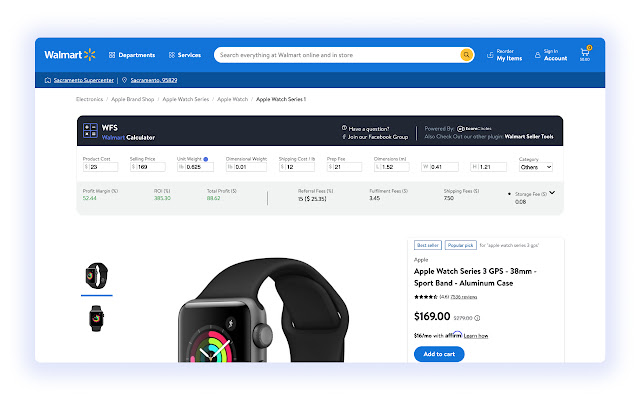This screenshot has height=400, width=640.
Task: Open Reorder My Items
Action: click(x=504, y=55)
